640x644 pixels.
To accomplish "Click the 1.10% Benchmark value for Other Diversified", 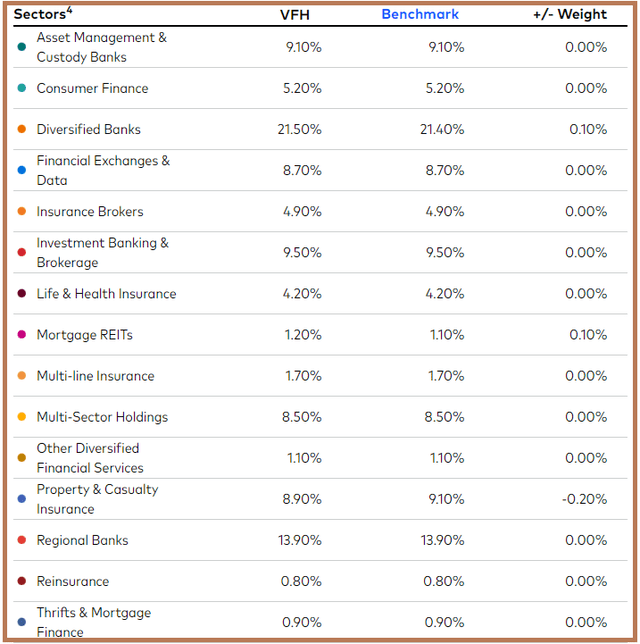I will pyautogui.click(x=447, y=458).
